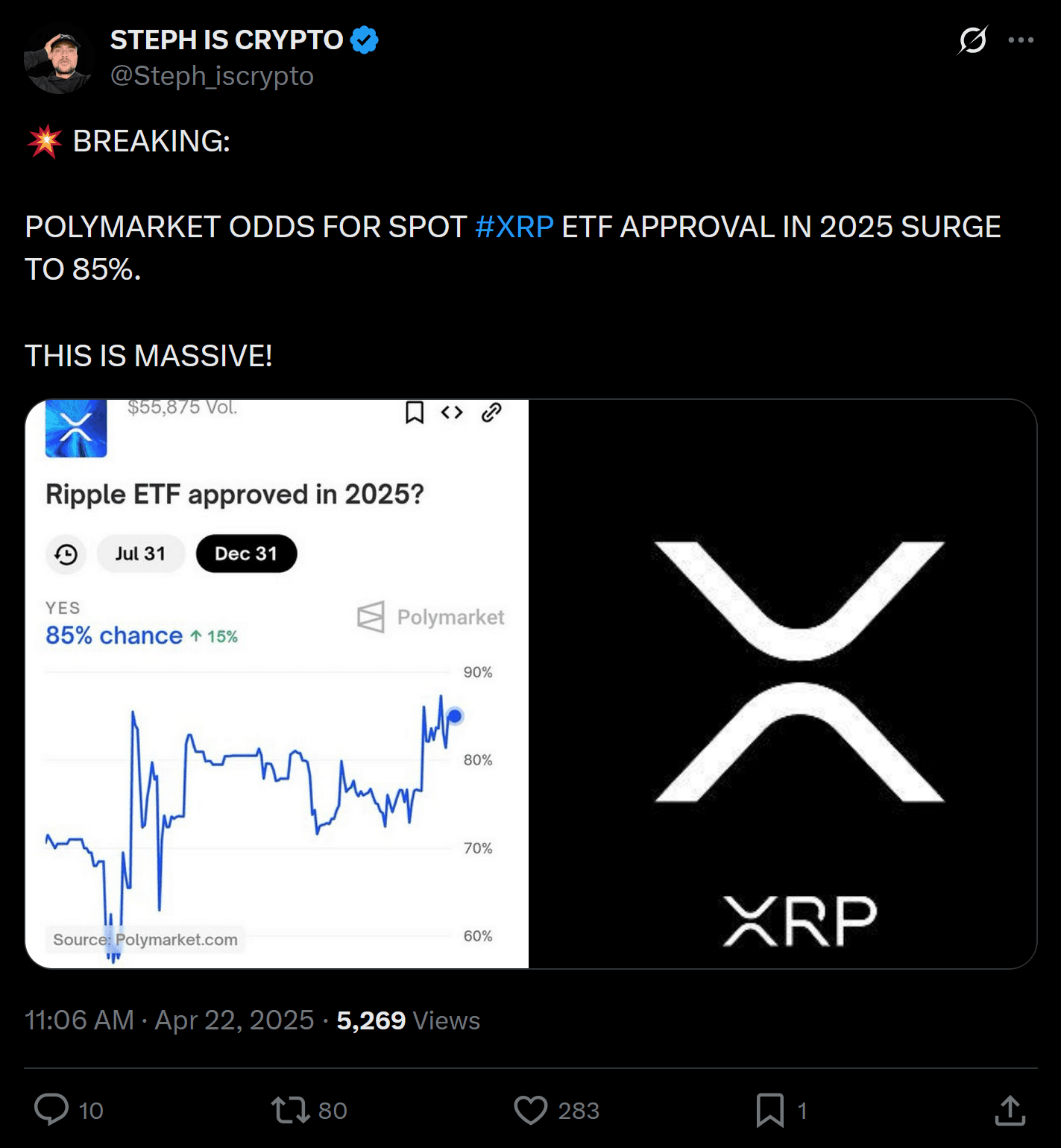Screen dimensions: 1061x1148
Task: Click the blue verified checkmark badge
Action: click(x=365, y=40)
